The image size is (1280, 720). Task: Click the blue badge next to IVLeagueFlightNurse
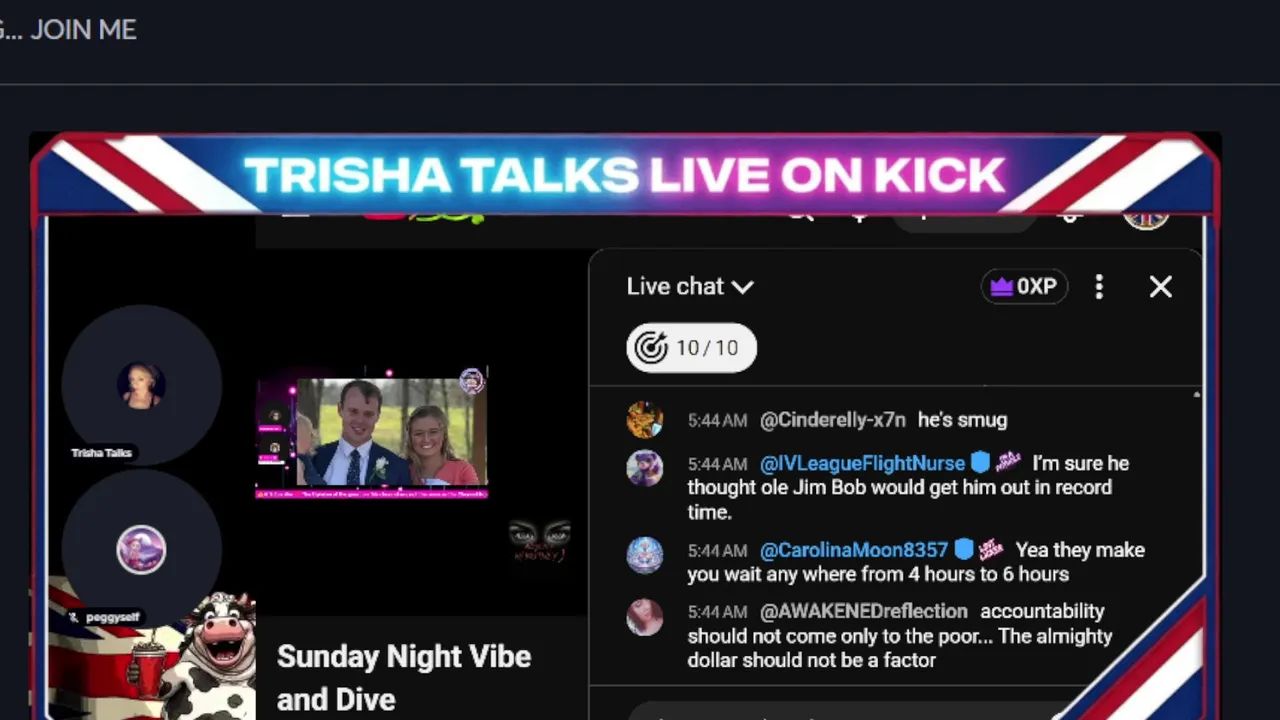[x=980, y=463]
